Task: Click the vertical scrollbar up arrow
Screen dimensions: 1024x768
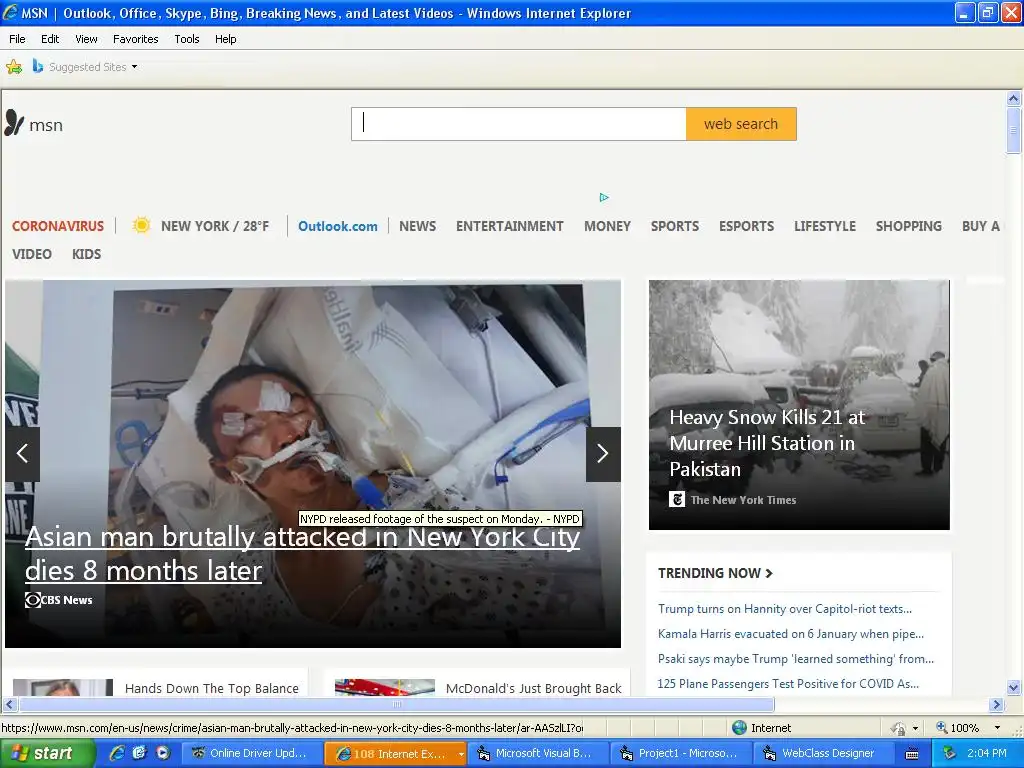Action: click(x=1014, y=99)
